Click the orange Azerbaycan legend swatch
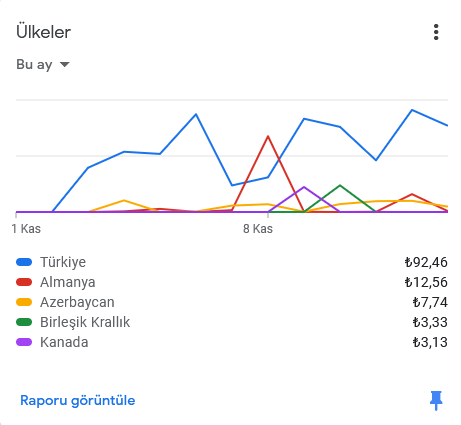The image size is (461, 425). [24, 302]
